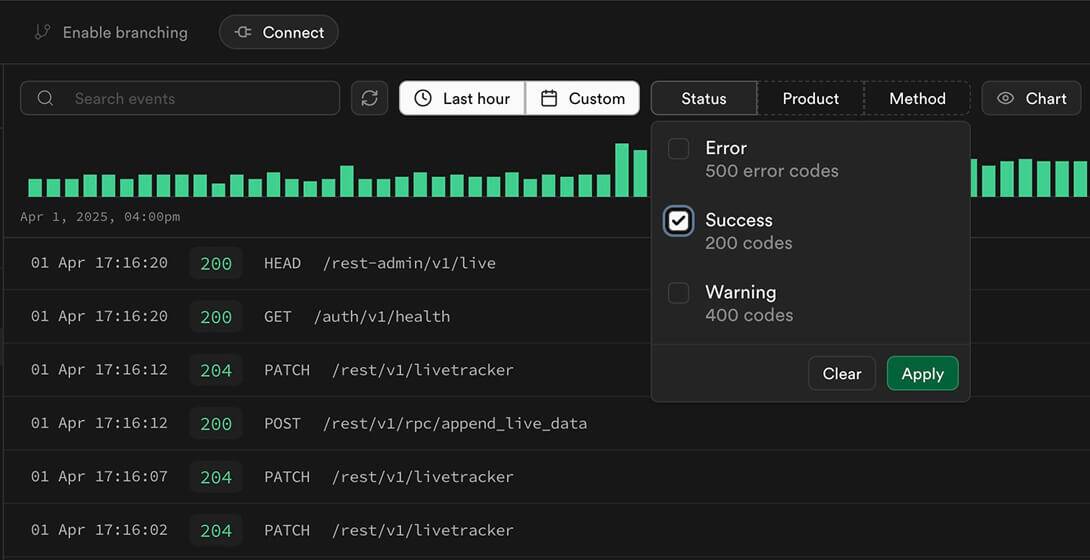
Task: Click the '400 codes' description text
Action: [x=749, y=315]
